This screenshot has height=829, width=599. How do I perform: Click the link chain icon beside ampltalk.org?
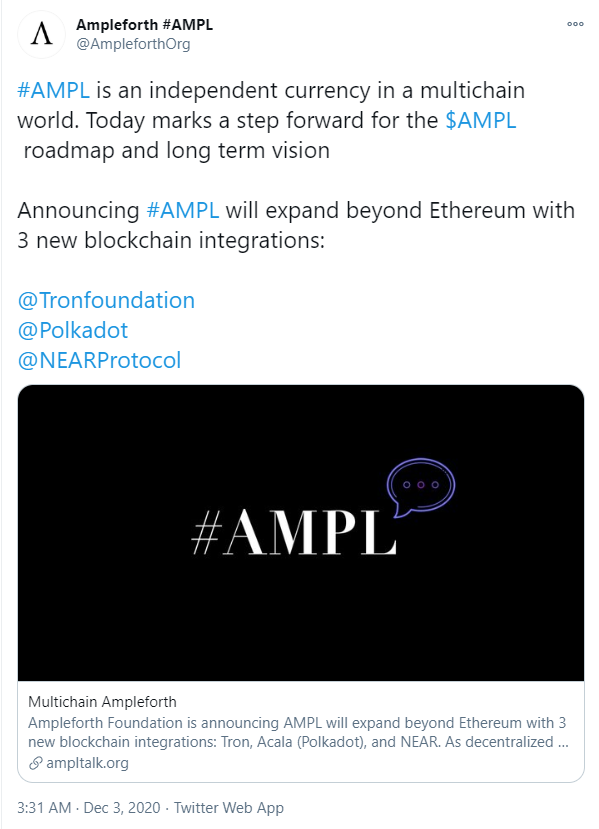(35, 763)
